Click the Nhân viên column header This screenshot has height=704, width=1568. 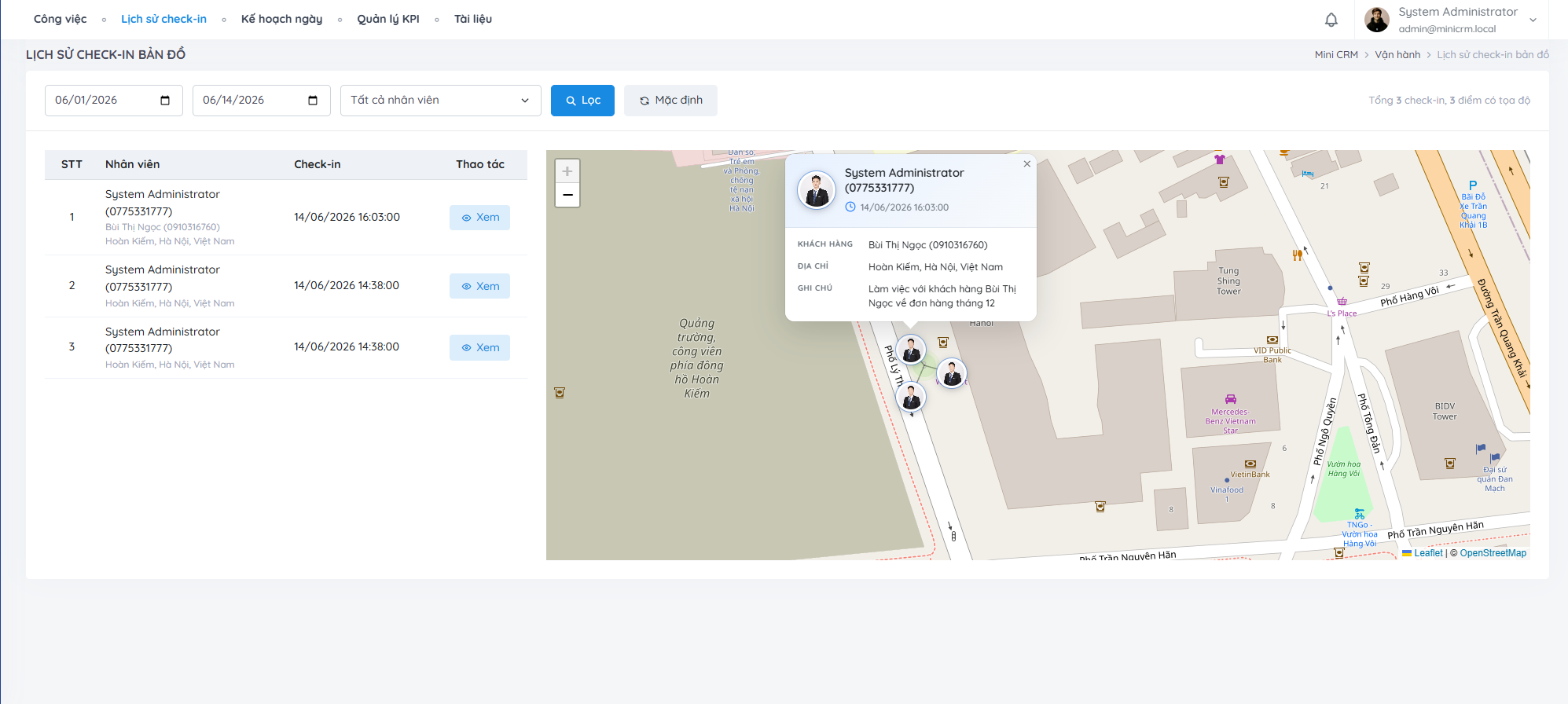(132, 164)
